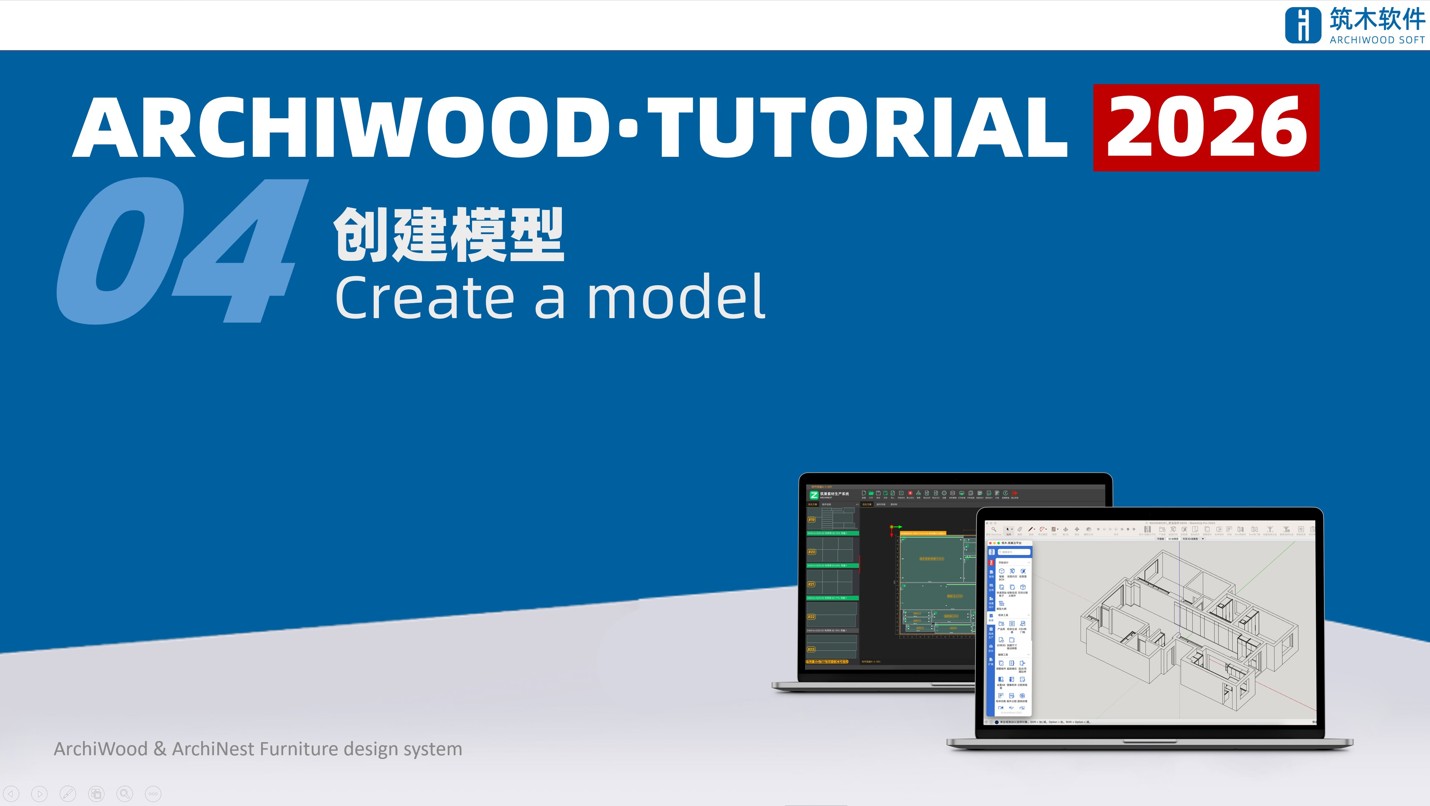Click the pen annotation icon in the slideshow controls
Viewport: 1430px width, 806px height.
(x=67, y=793)
